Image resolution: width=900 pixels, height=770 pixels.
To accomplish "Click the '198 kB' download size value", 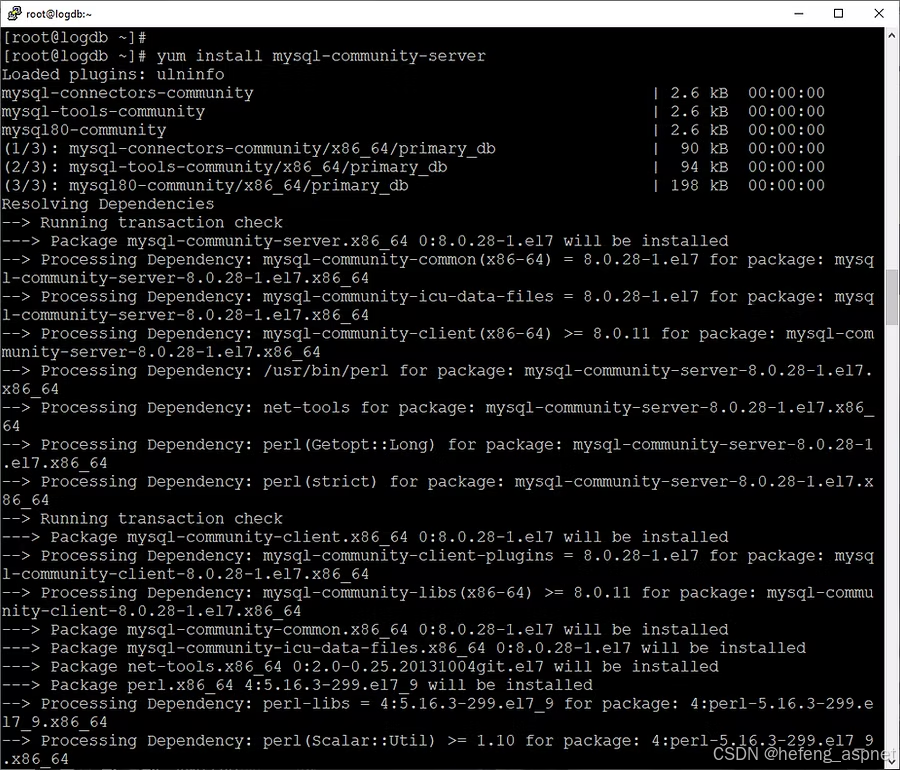I will [x=699, y=185].
